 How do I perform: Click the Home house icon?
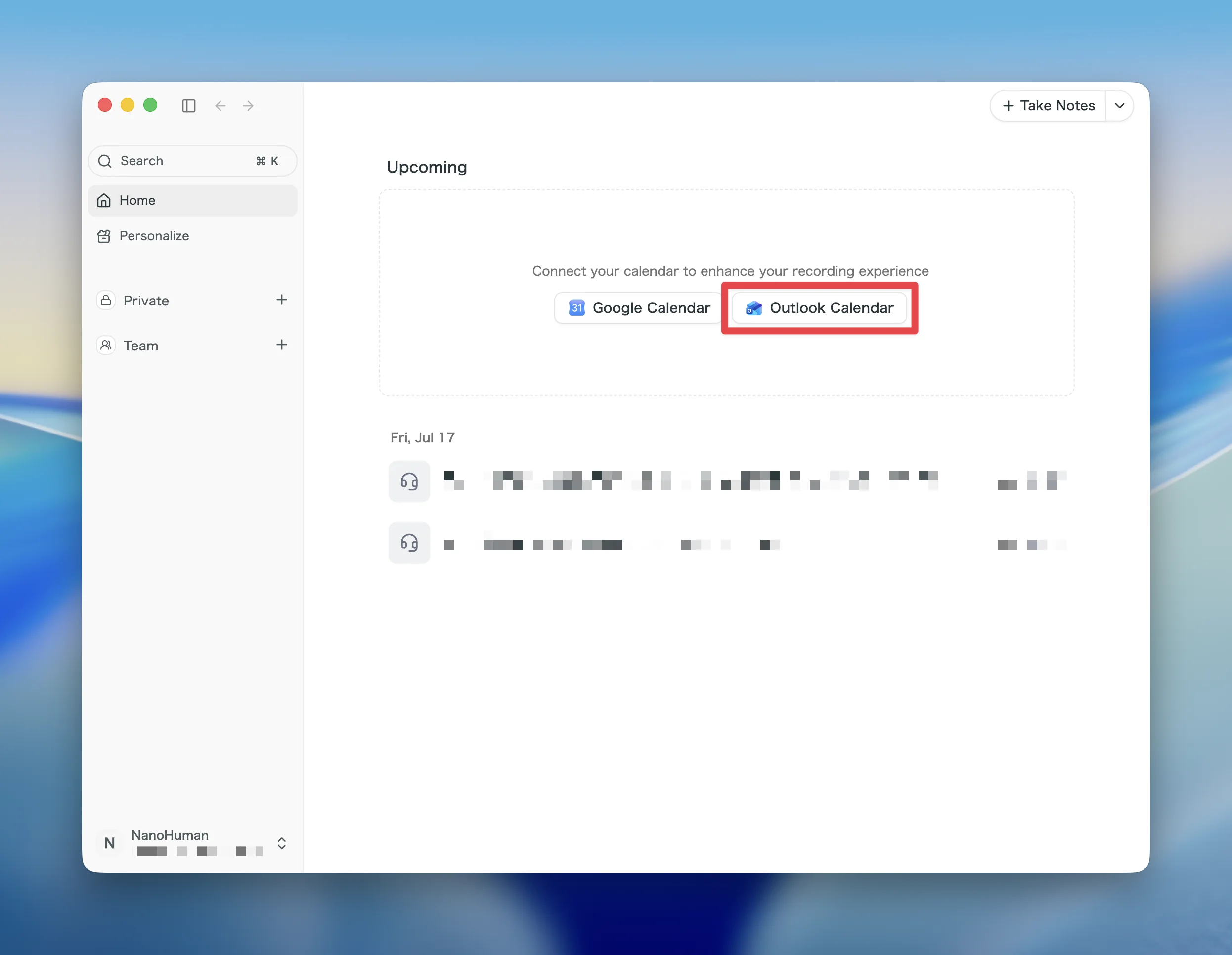coord(104,200)
